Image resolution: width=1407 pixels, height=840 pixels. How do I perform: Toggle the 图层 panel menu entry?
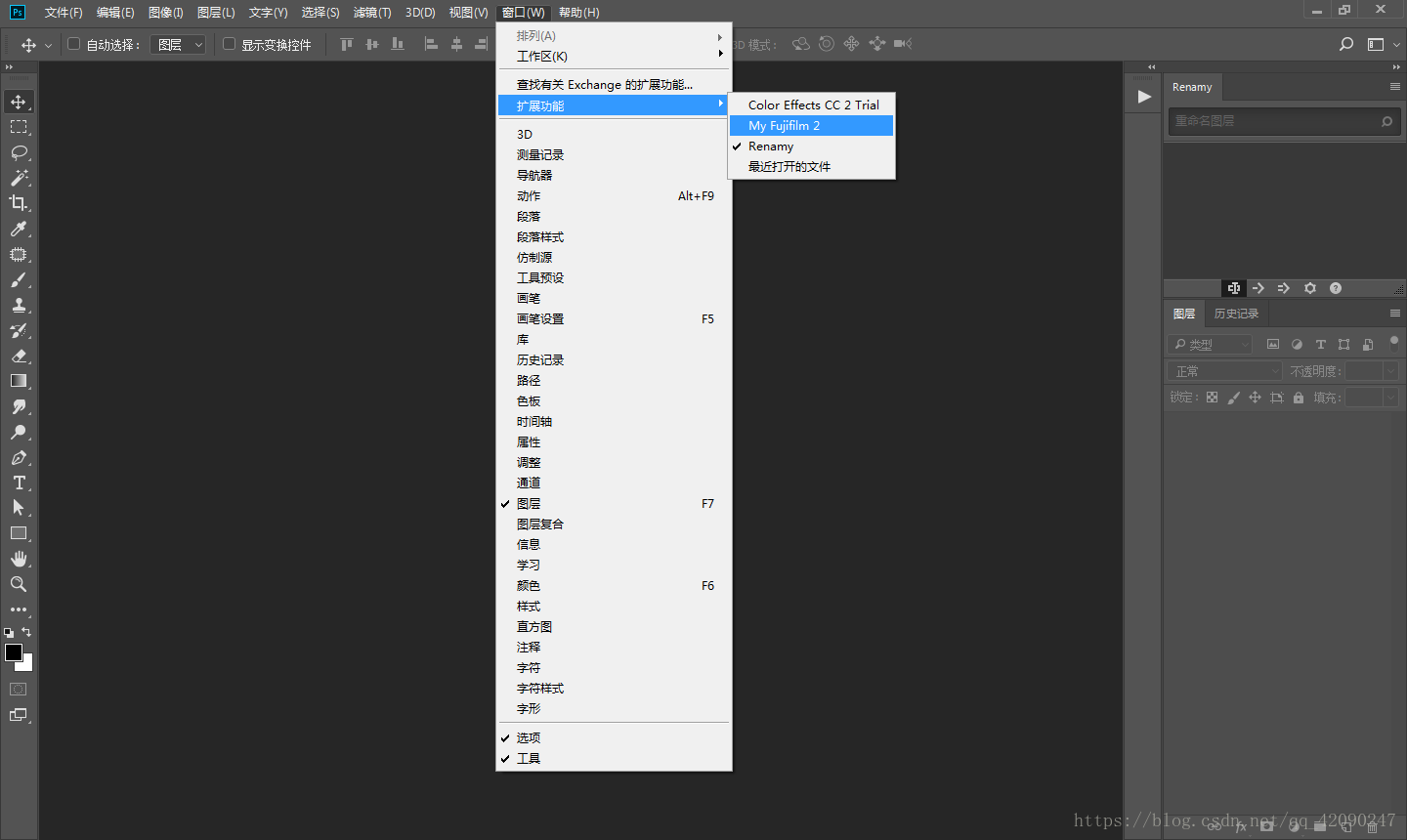coord(614,504)
